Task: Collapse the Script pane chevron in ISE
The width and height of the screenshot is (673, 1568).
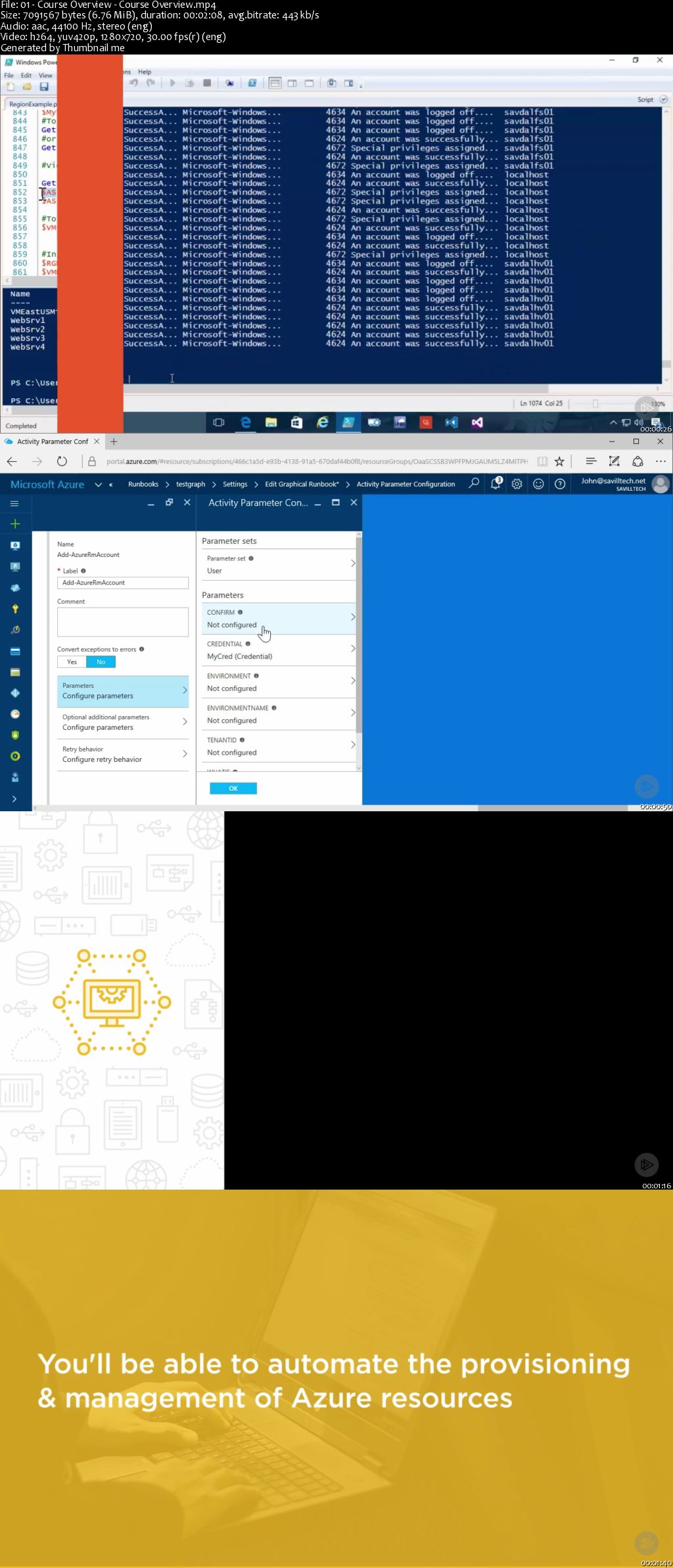Action: pyautogui.click(x=663, y=99)
